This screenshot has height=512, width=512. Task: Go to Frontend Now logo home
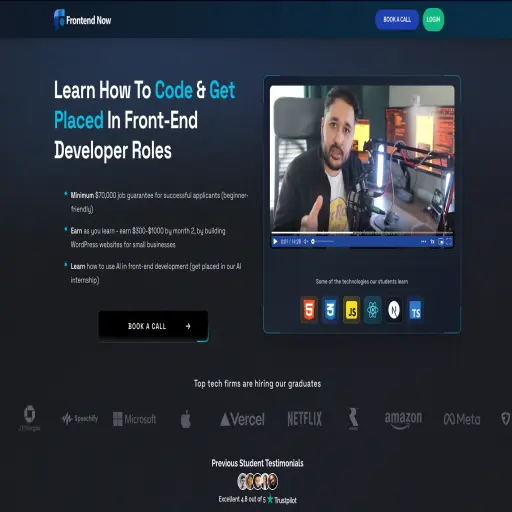83,20
